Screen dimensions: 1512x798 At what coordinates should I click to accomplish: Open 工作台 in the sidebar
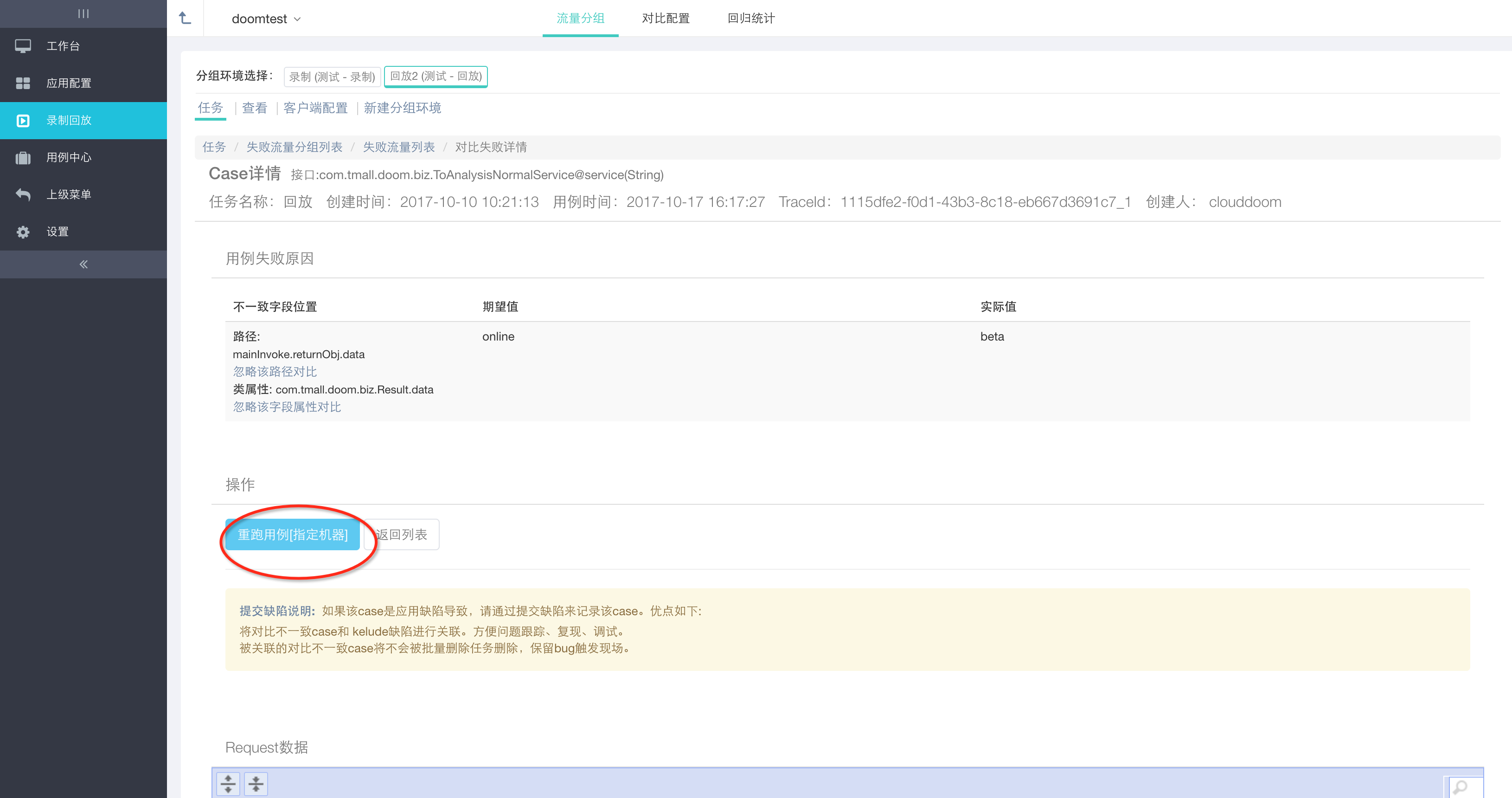click(83, 46)
